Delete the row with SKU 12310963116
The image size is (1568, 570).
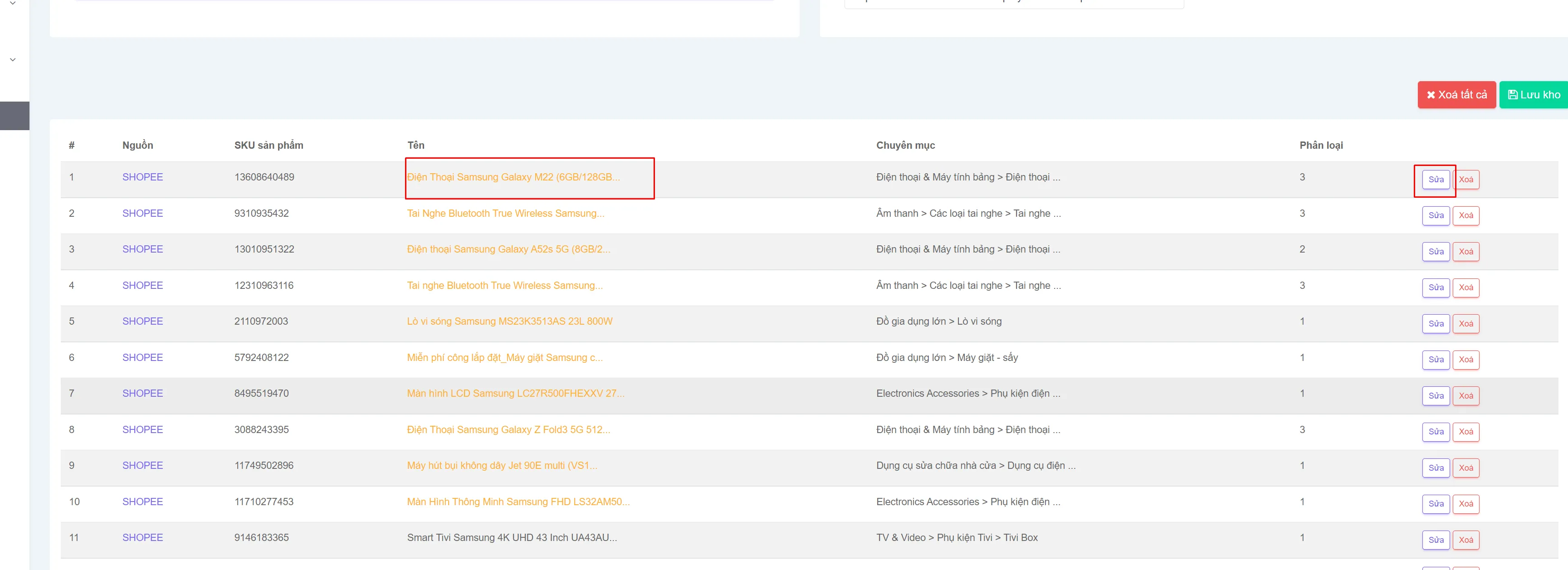click(1466, 287)
